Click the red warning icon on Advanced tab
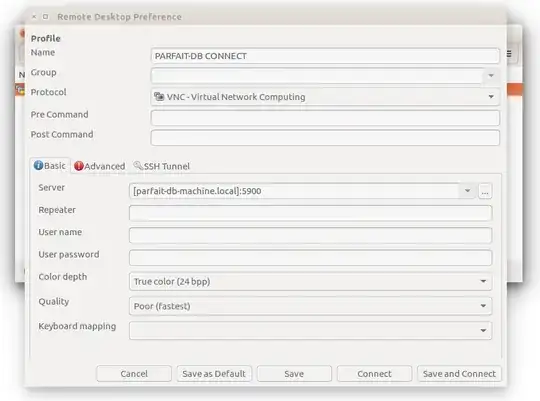 (79, 166)
